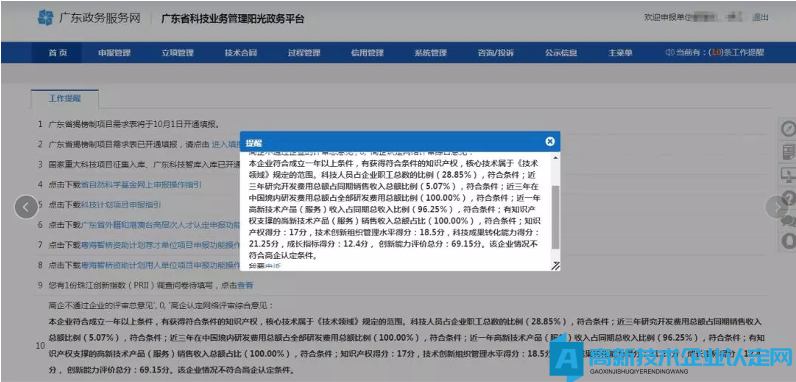Close the 提醒 reminder dialog
The image size is (796, 382).
550,142
